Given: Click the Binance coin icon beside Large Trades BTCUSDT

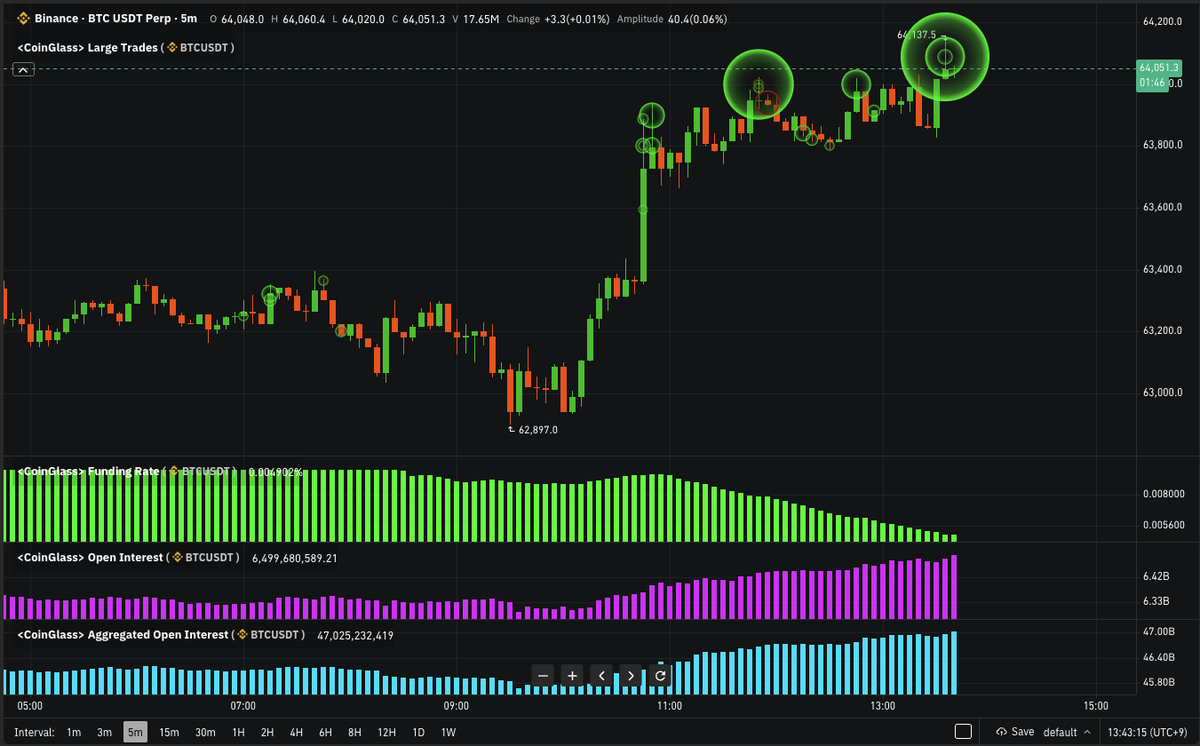Looking at the screenshot, I should pyautogui.click(x=171, y=47).
